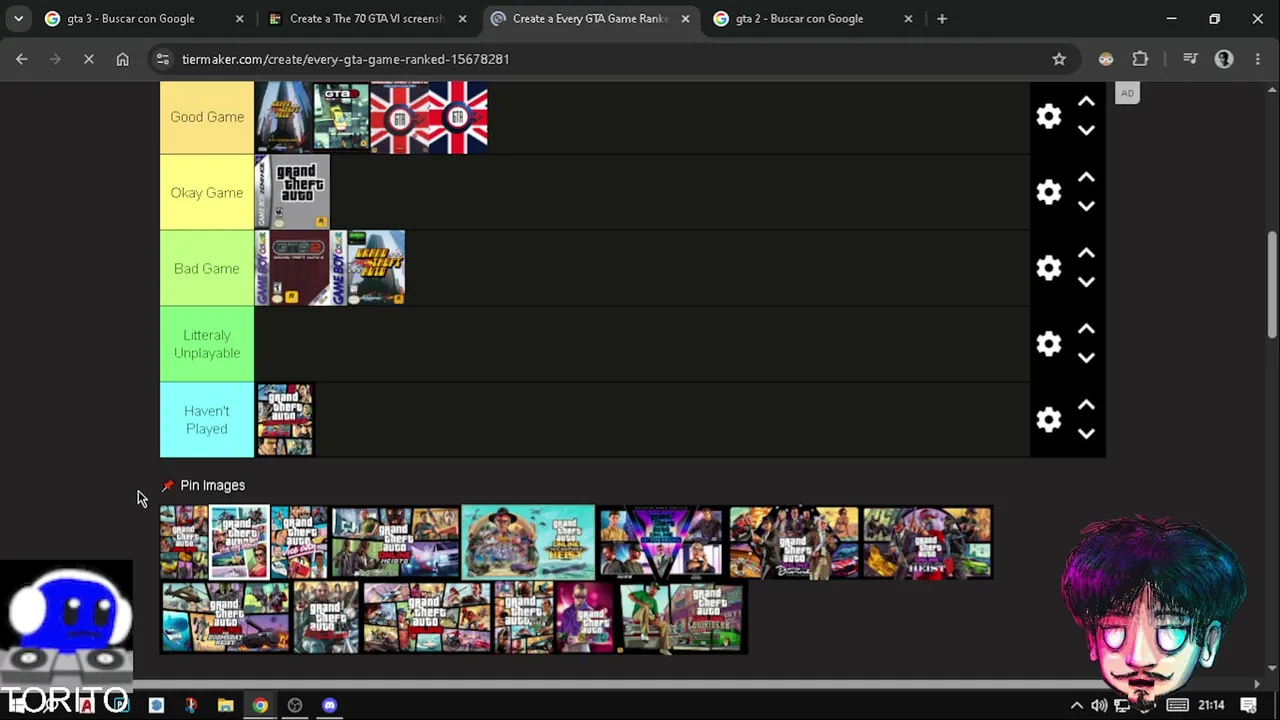This screenshot has height=720, width=1280.
Task: Bookmark this page with the star
Action: [x=1059, y=59]
